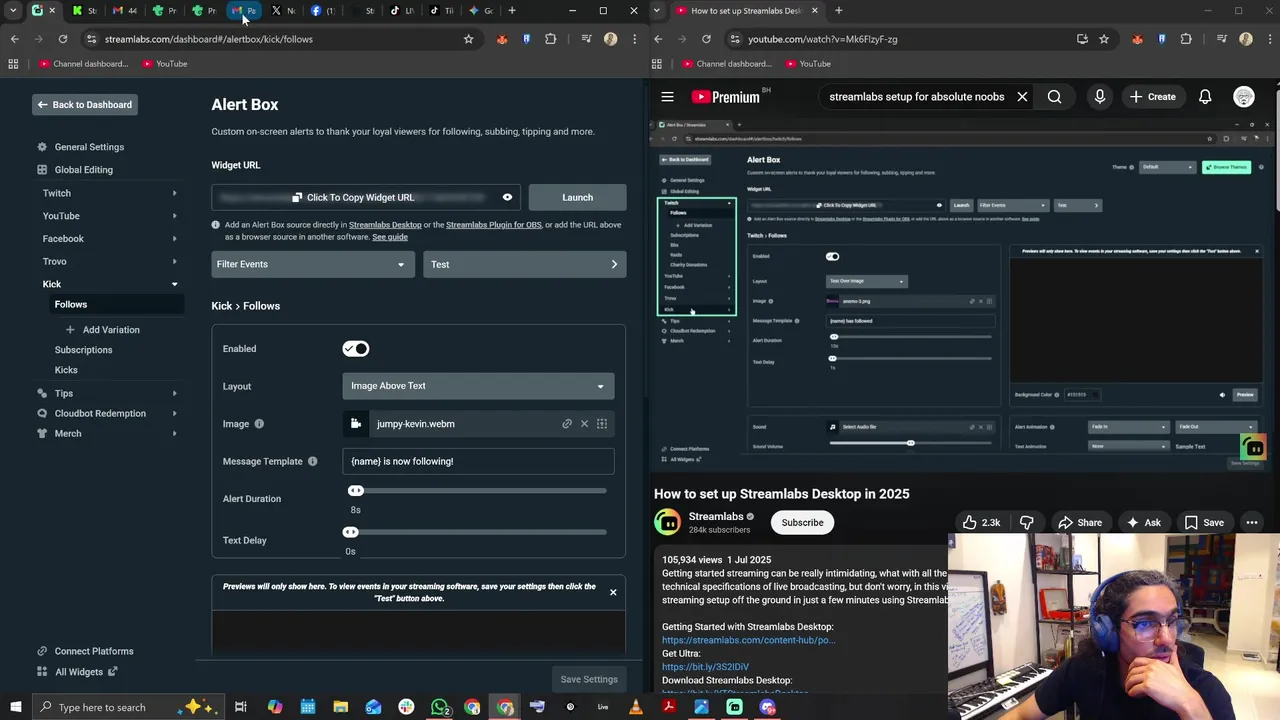The height and width of the screenshot is (720, 1280).
Task: Click the Alert Duration slider handle
Action: click(356, 491)
